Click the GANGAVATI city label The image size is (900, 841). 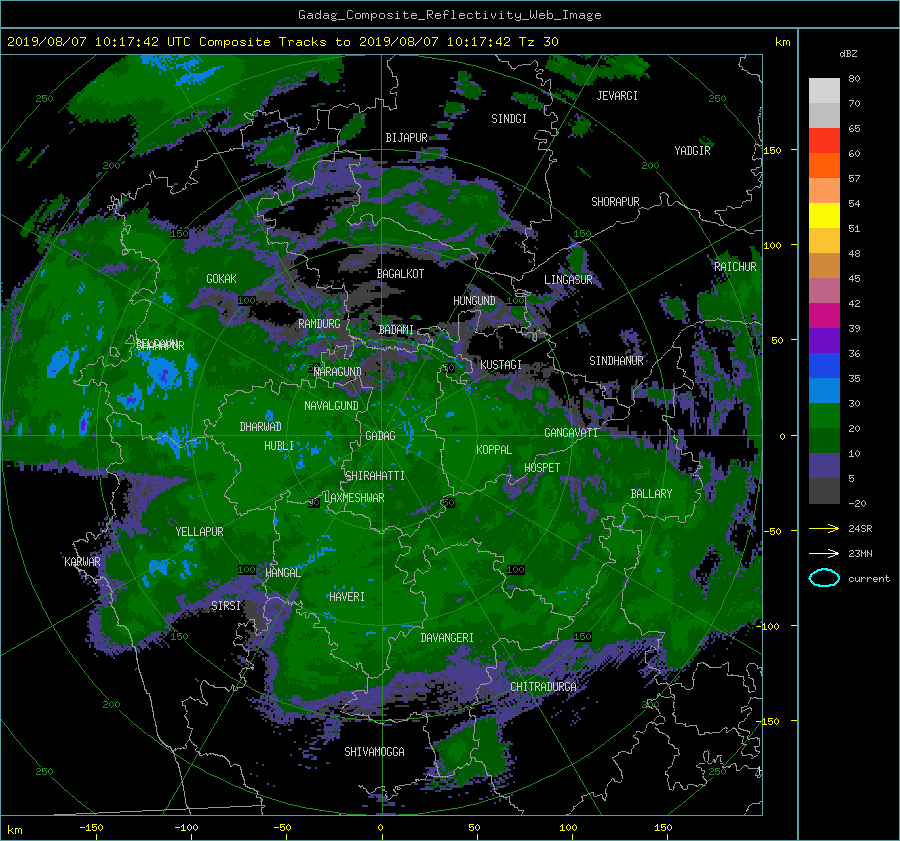click(x=571, y=432)
